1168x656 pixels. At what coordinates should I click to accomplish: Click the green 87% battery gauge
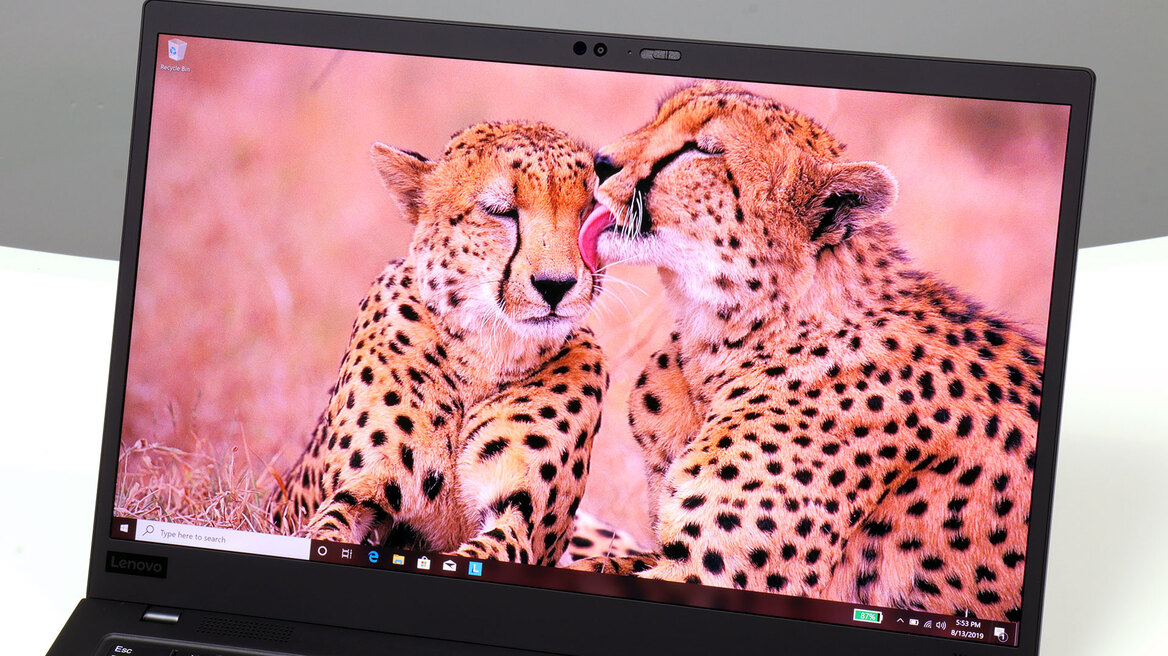[x=867, y=617]
